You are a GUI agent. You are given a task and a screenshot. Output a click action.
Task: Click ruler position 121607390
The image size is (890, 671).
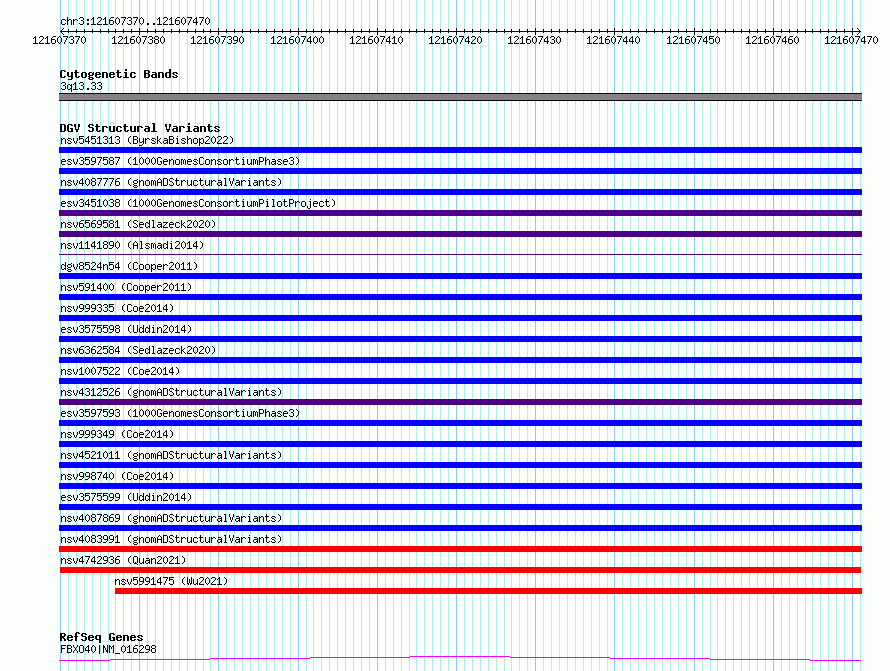[217, 40]
